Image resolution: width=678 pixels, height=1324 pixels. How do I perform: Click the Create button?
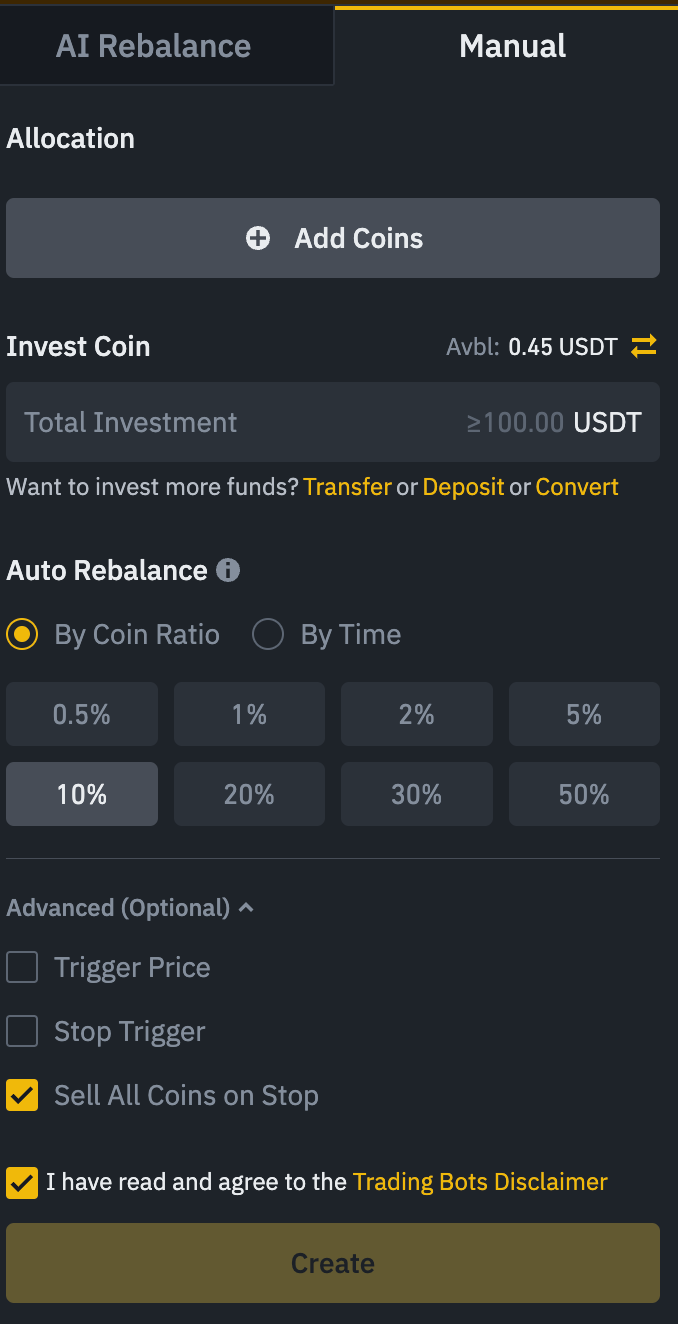333,1263
